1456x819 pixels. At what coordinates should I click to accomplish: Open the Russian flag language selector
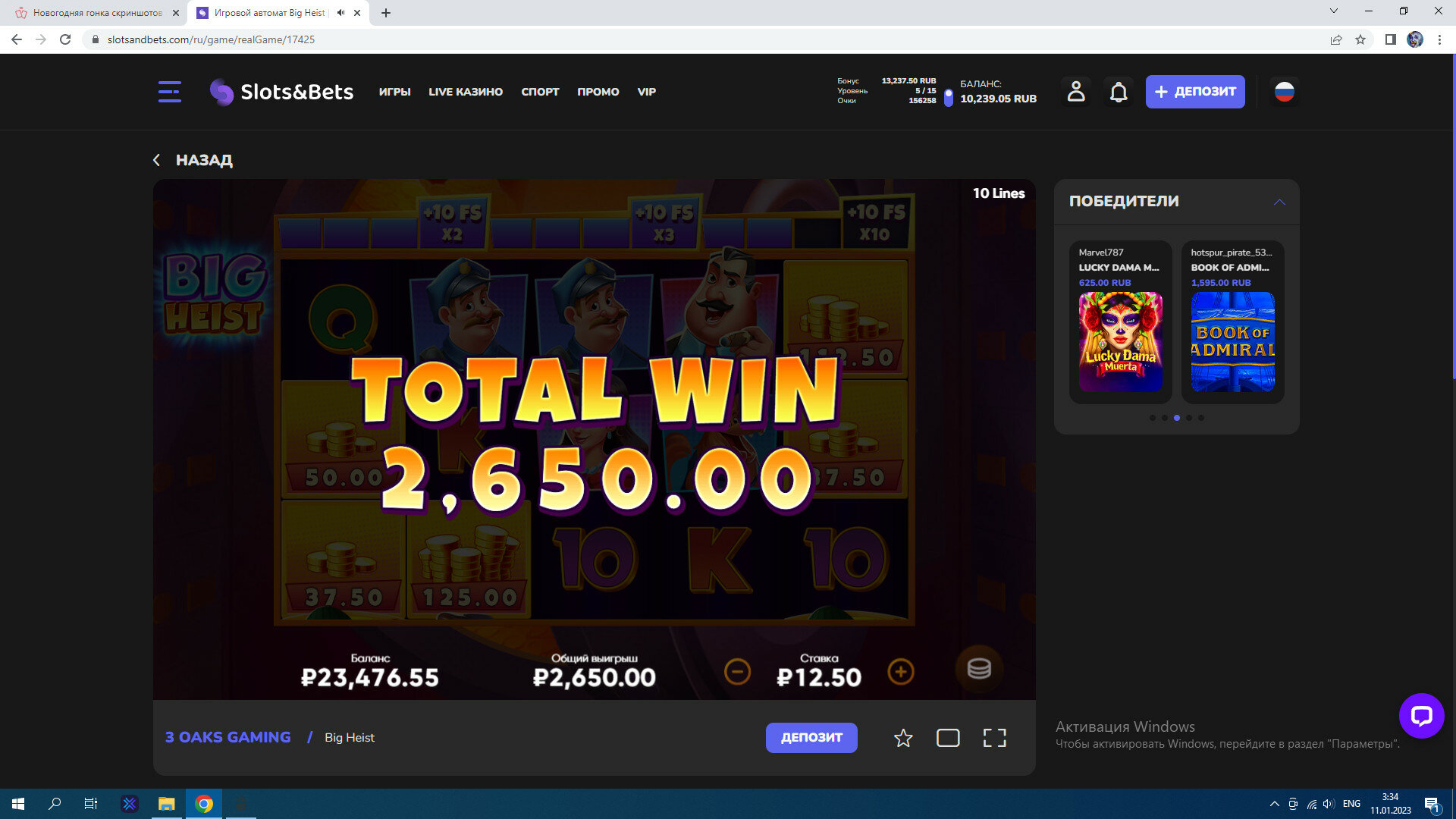tap(1284, 92)
